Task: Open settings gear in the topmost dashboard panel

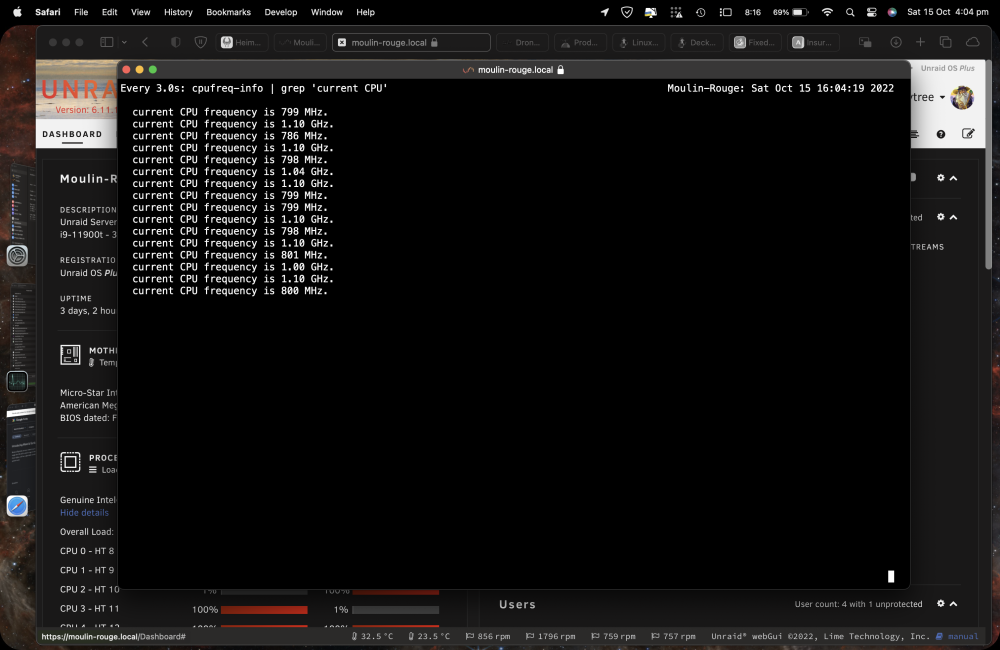Action: 941,178
